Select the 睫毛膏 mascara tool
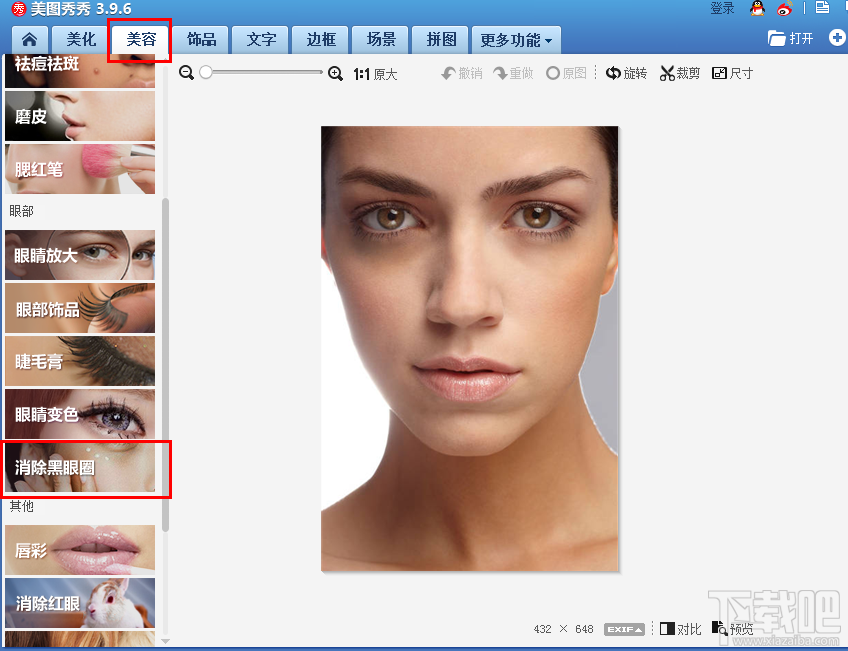The width and height of the screenshot is (848, 651). pyautogui.click(x=80, y=361)
